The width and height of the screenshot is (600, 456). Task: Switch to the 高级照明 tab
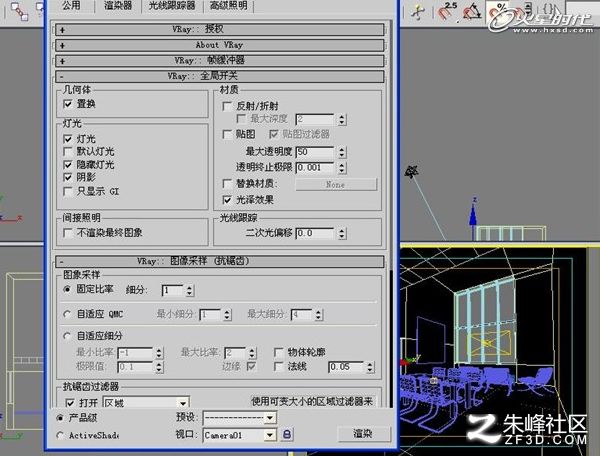229,6
